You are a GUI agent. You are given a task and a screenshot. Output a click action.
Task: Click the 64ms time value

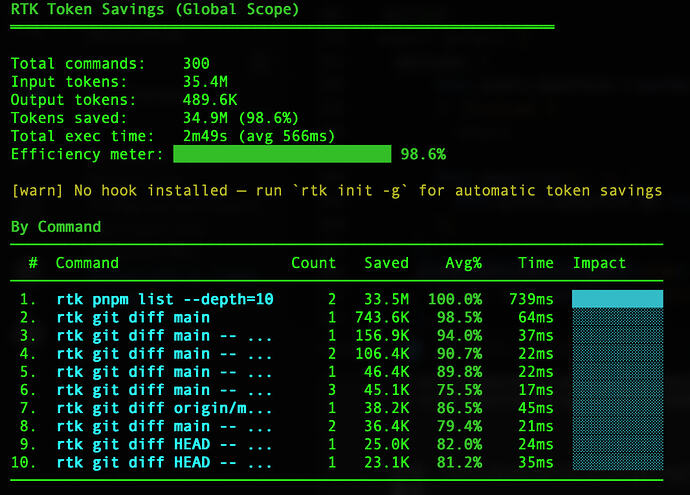click(536, 317)
